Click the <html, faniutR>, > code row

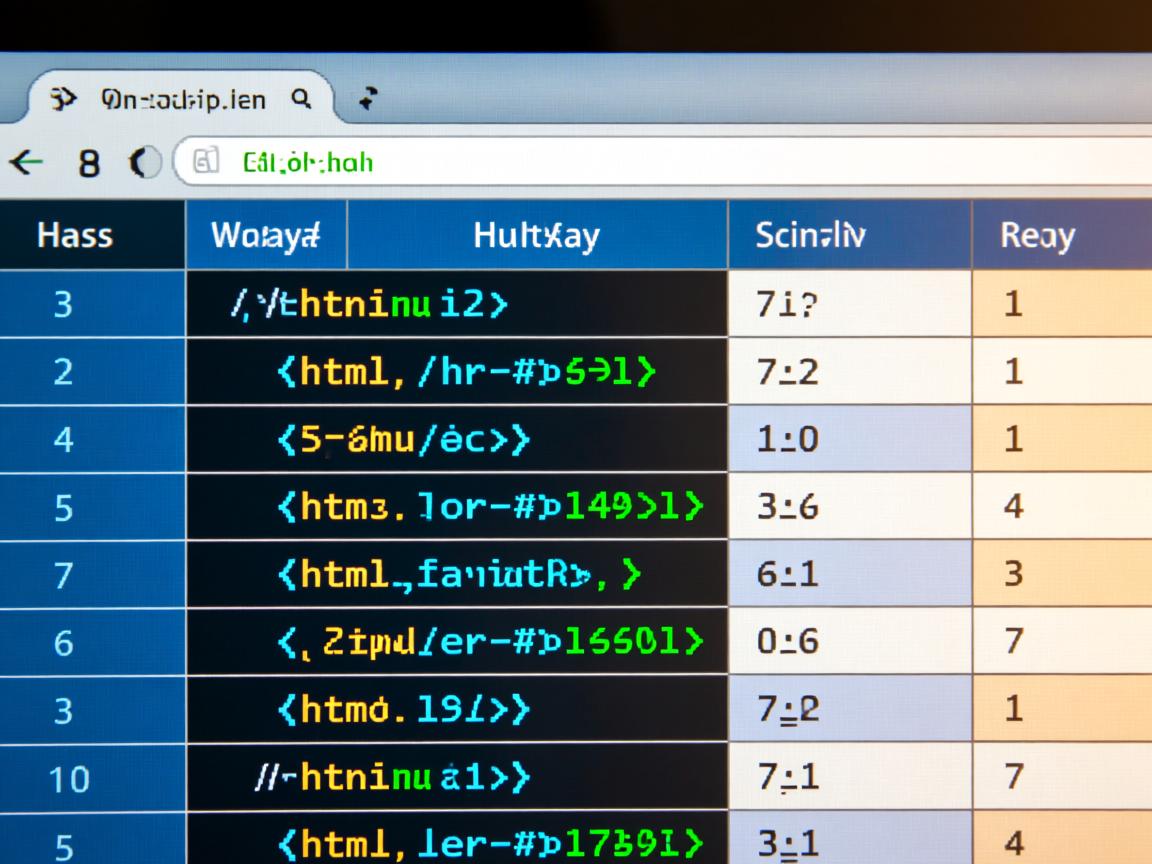[x=458, y=575]
